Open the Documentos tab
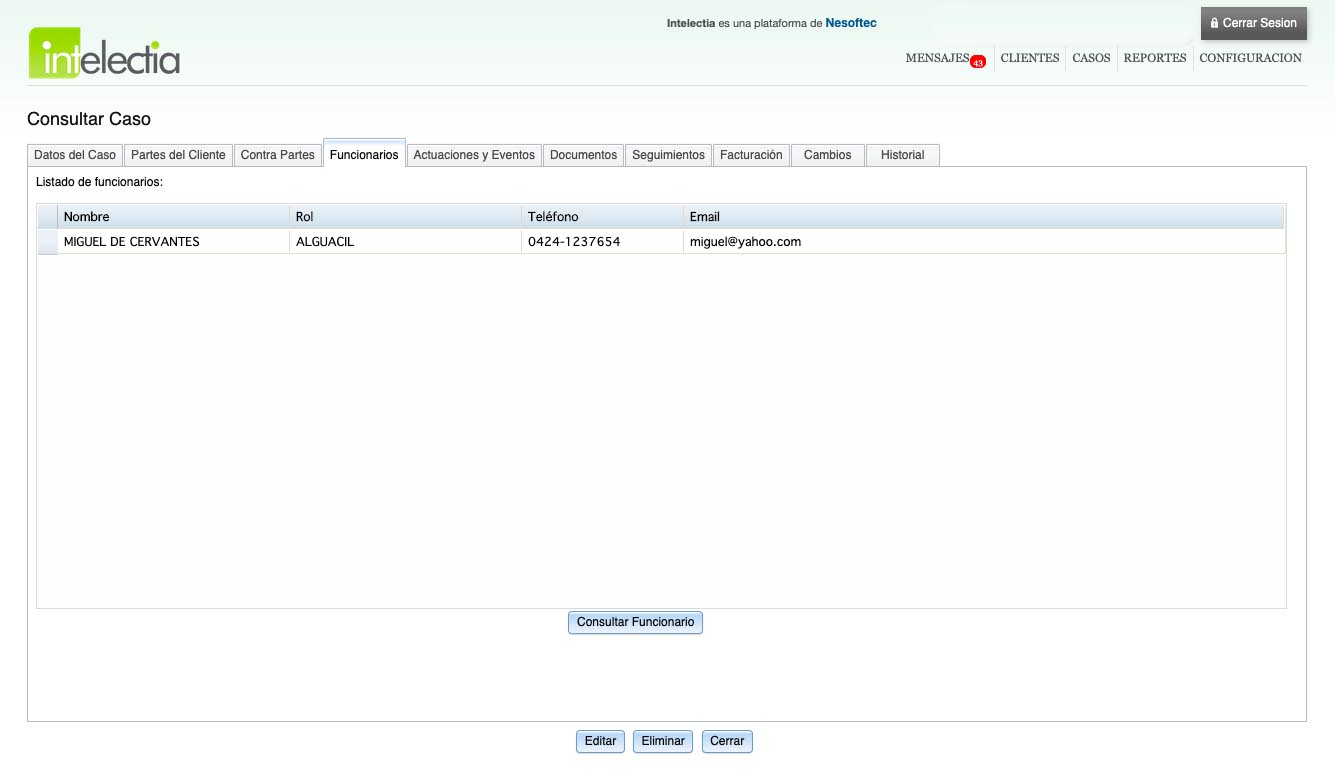1335x779 pixels. (583, 155)
